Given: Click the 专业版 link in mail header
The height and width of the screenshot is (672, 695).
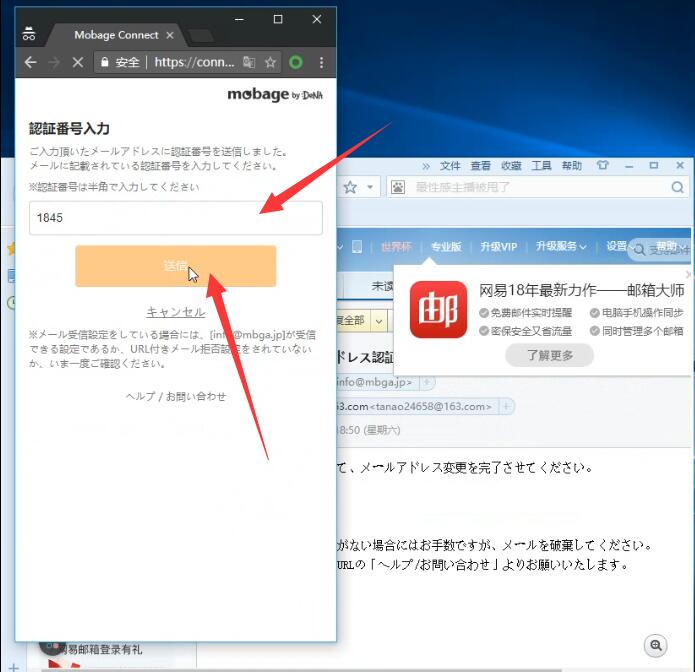Looking at the screenshot, I should (446, 247).
